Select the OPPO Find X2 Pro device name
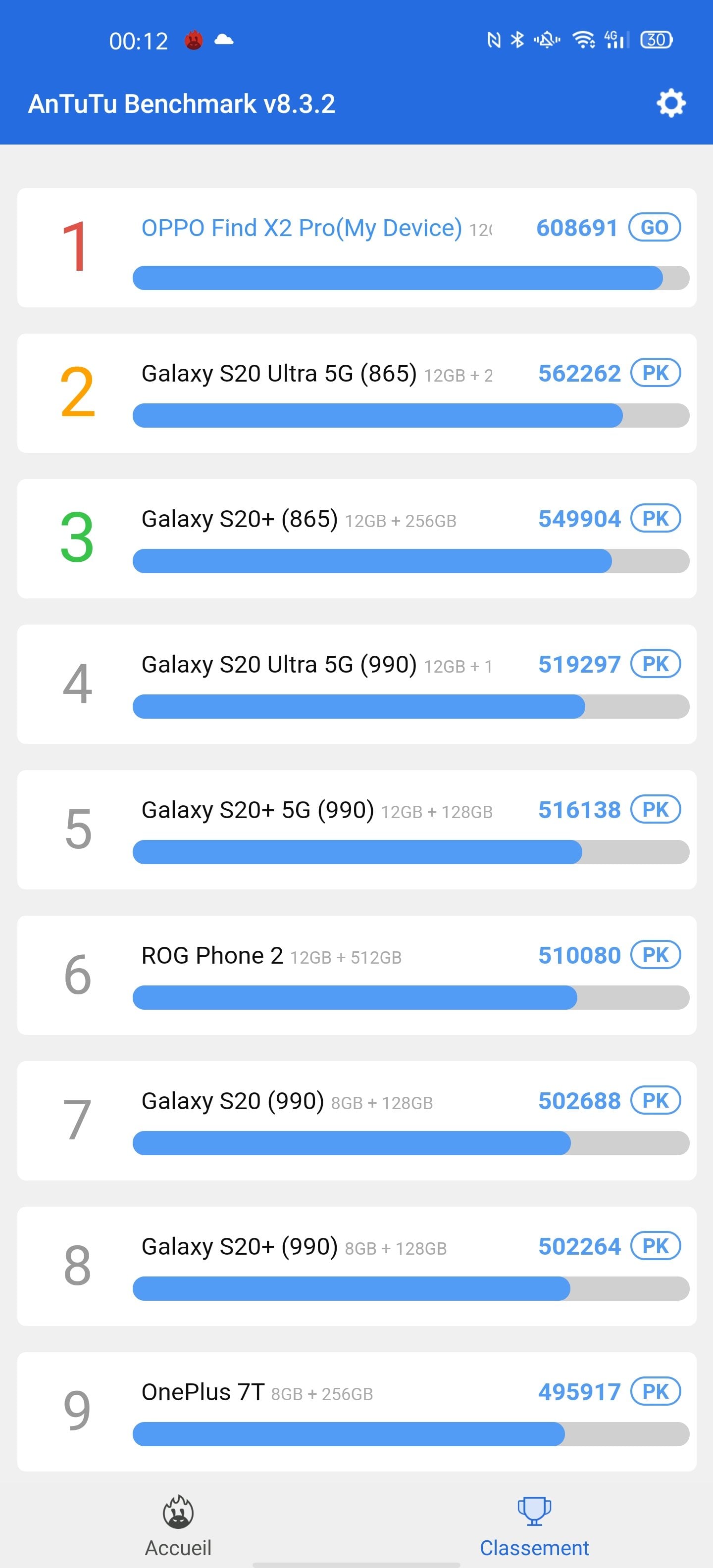Viewport: 713px width, 1568px height. click(302, 228)
